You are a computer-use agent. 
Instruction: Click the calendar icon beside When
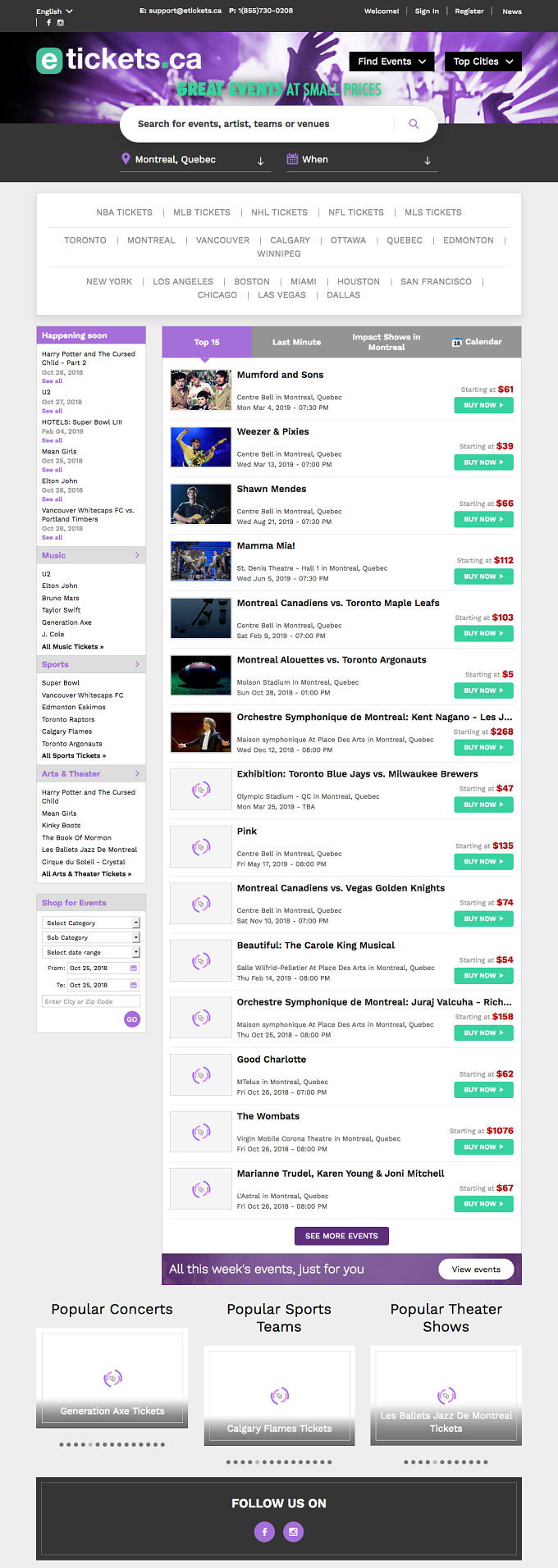pos(292,159)
